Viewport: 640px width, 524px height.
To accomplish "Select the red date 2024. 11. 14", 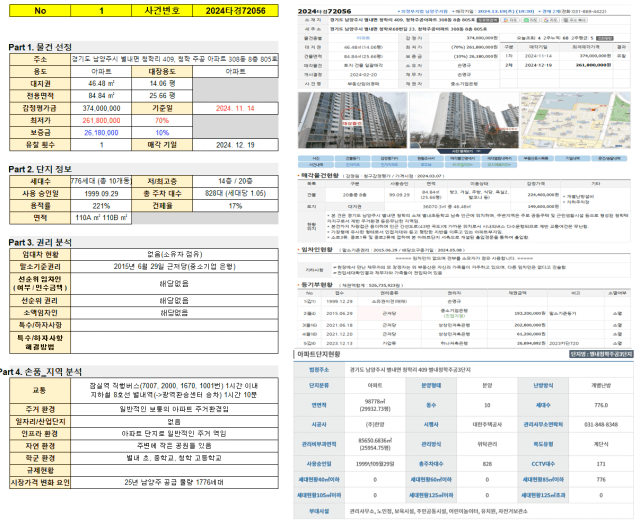I will coord(236,108).
